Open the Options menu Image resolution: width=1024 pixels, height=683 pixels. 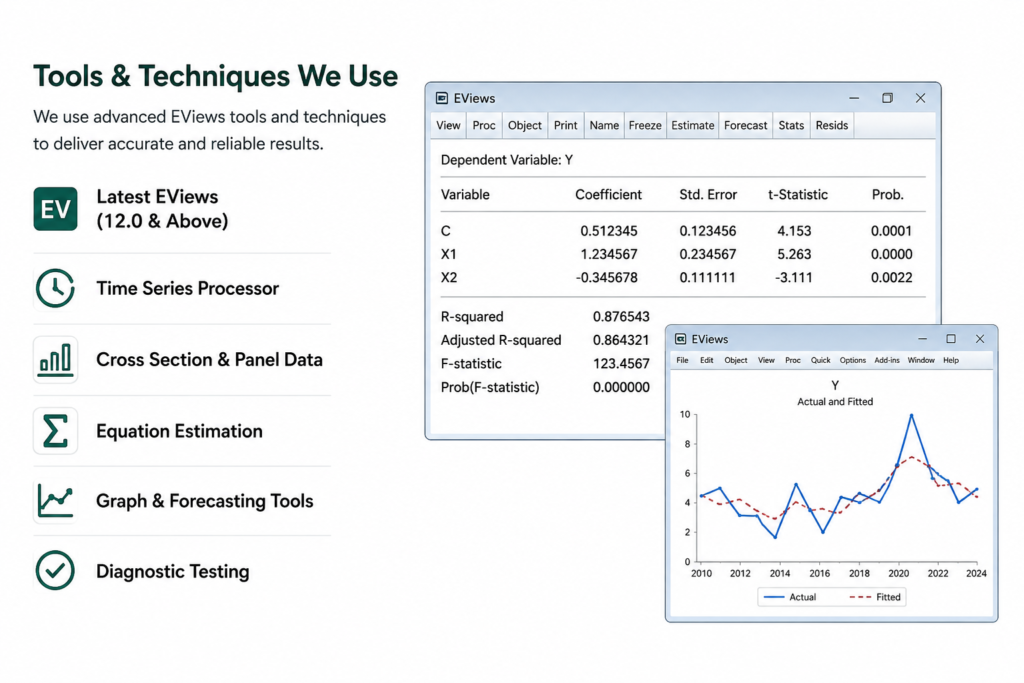pos(853,360)
